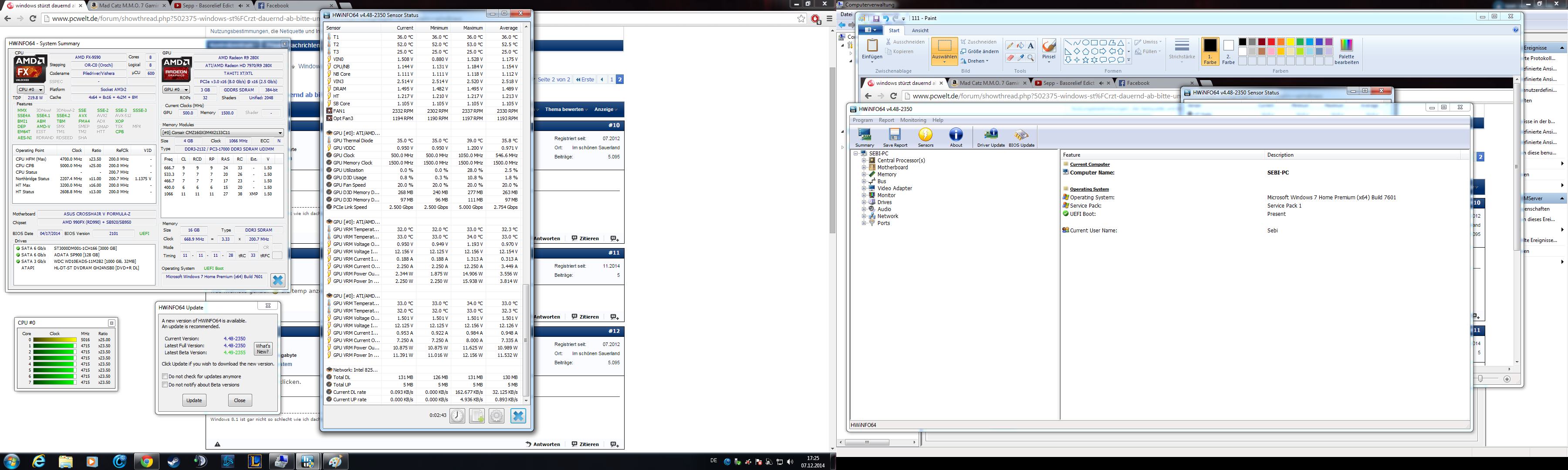Open Sensors from HWiNFO64 toolbar
Viewport: 1568px width, 470px height.
tap(926, 138)
